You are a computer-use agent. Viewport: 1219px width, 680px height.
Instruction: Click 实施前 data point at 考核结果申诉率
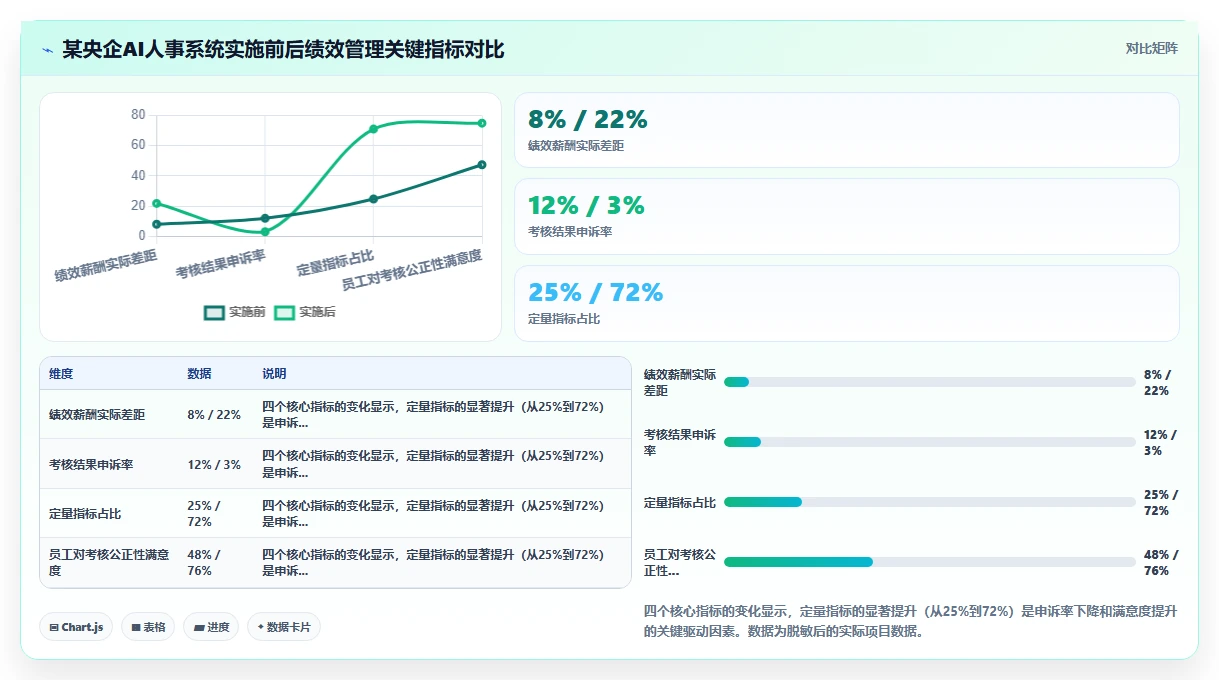click(x=265, y=218)
